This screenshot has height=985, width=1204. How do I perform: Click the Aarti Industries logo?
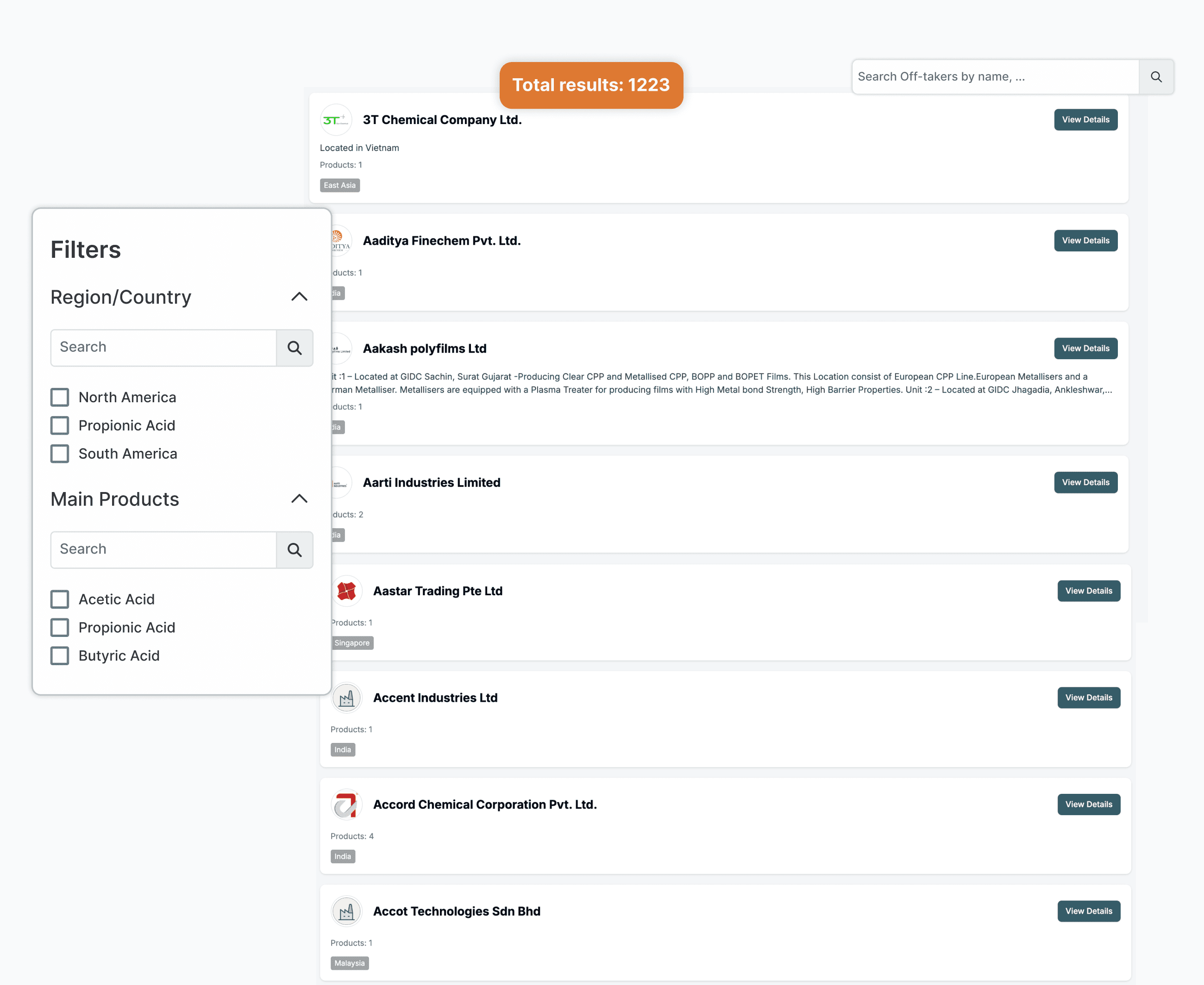pos(341,482)
